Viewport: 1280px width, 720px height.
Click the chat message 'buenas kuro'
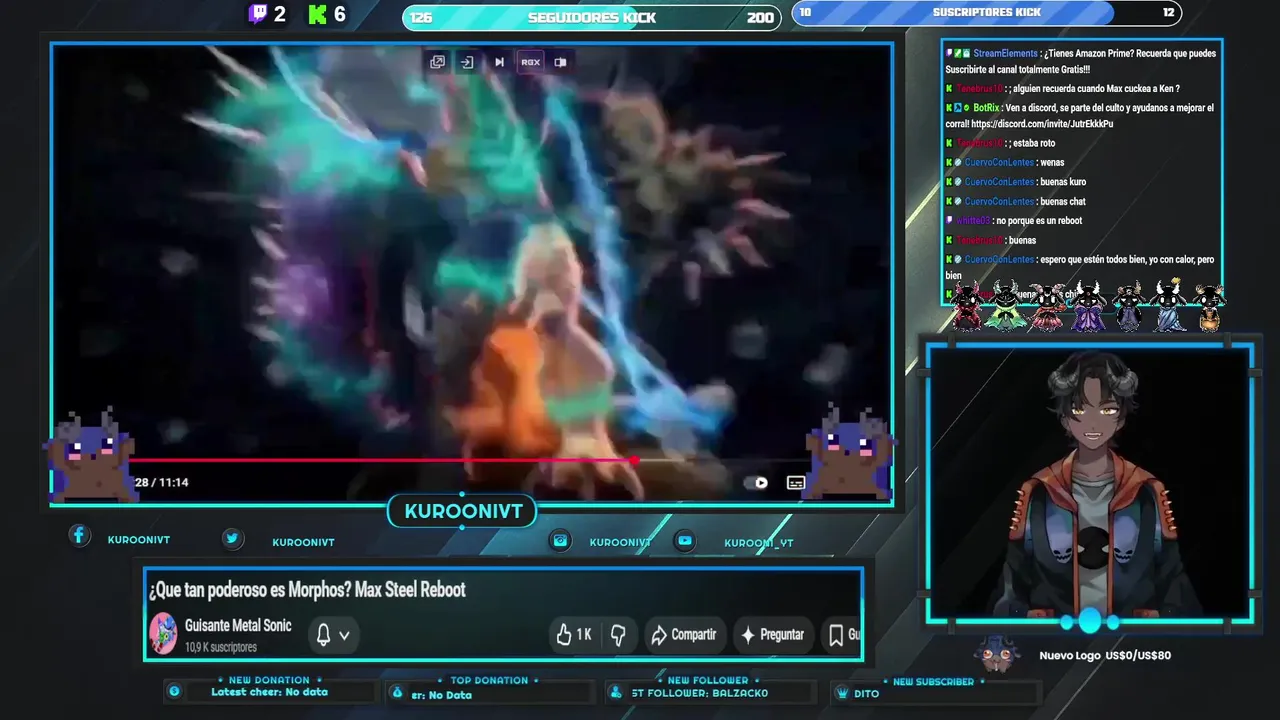1063,182
